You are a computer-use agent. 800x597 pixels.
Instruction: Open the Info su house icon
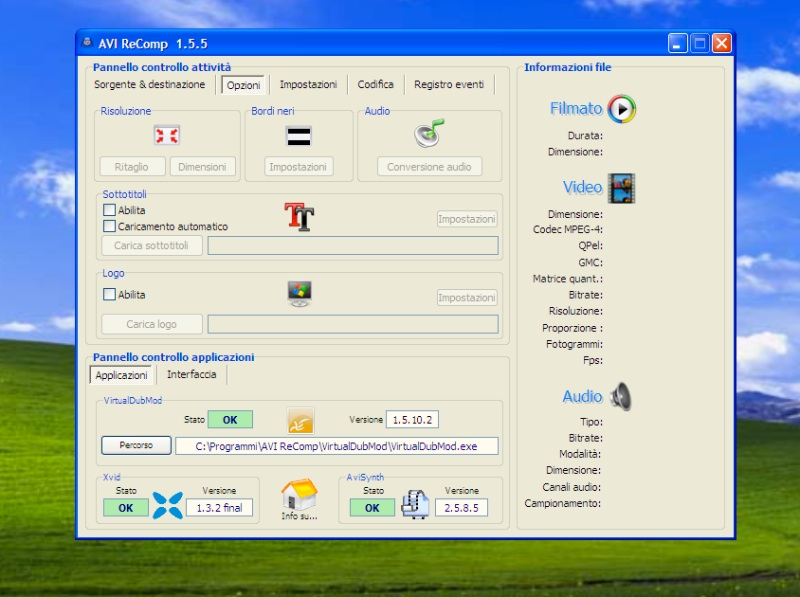click(299, 497)
